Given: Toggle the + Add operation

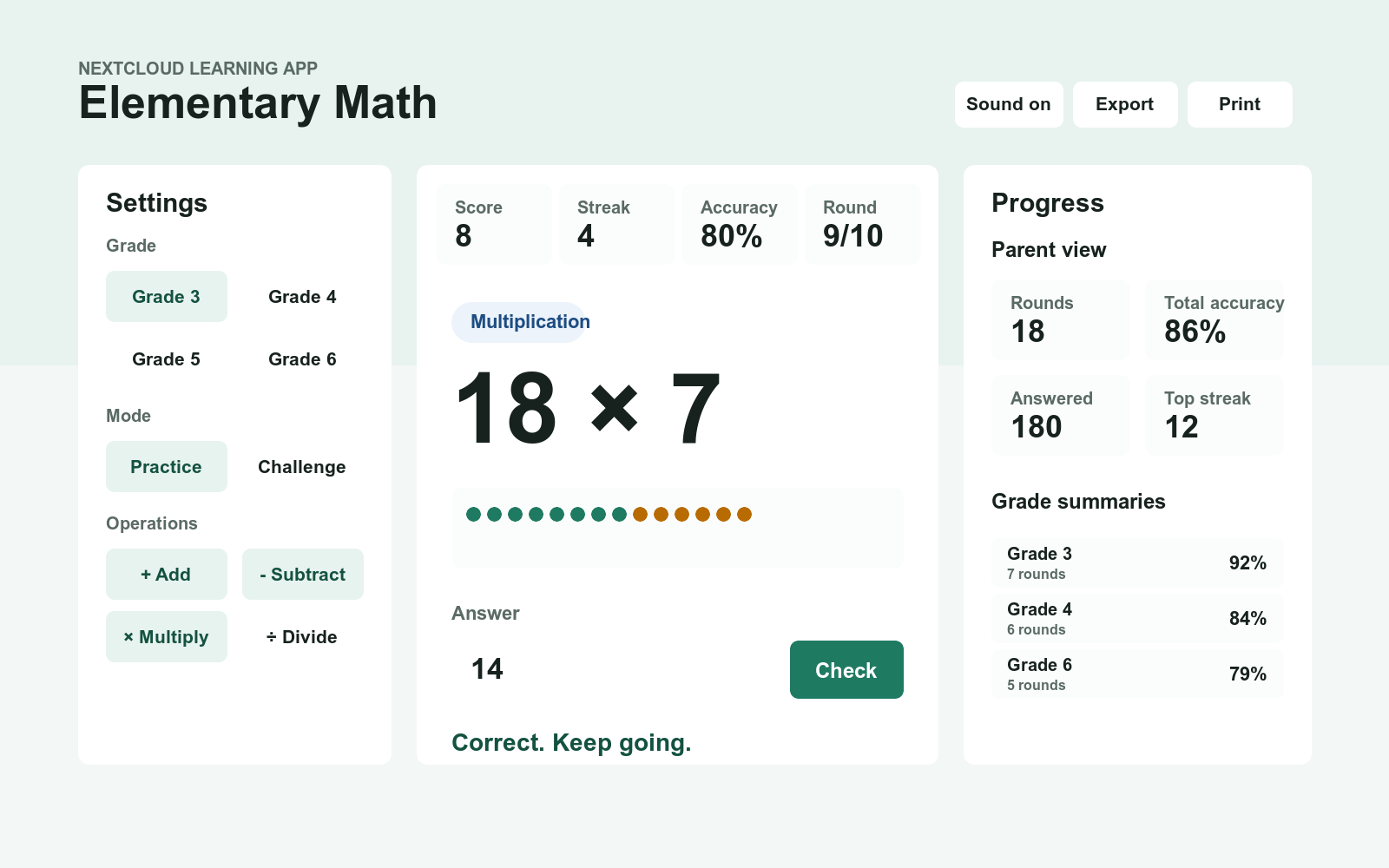Looking at the screenshot, I should point(167,575).
